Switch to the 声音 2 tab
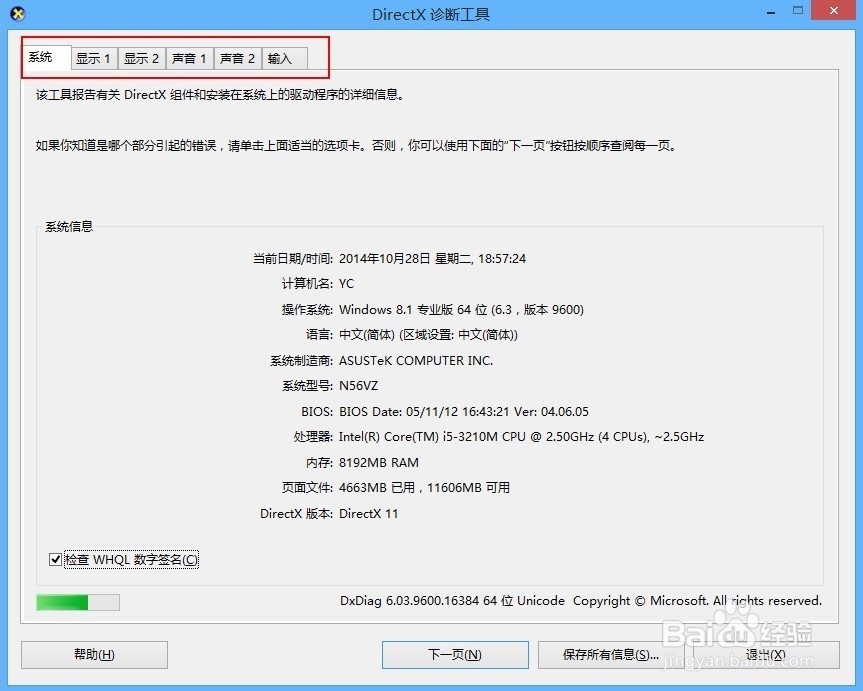 237,58
